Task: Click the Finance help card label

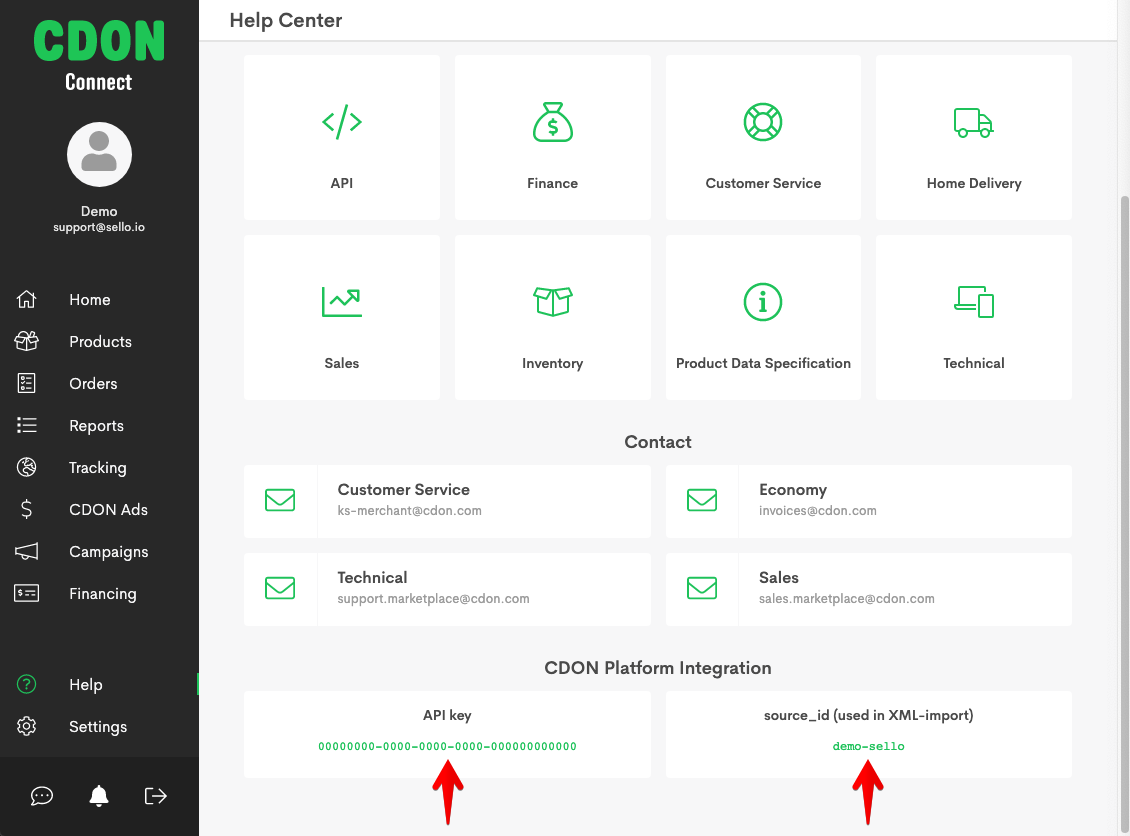Action: tap(553, 183)
